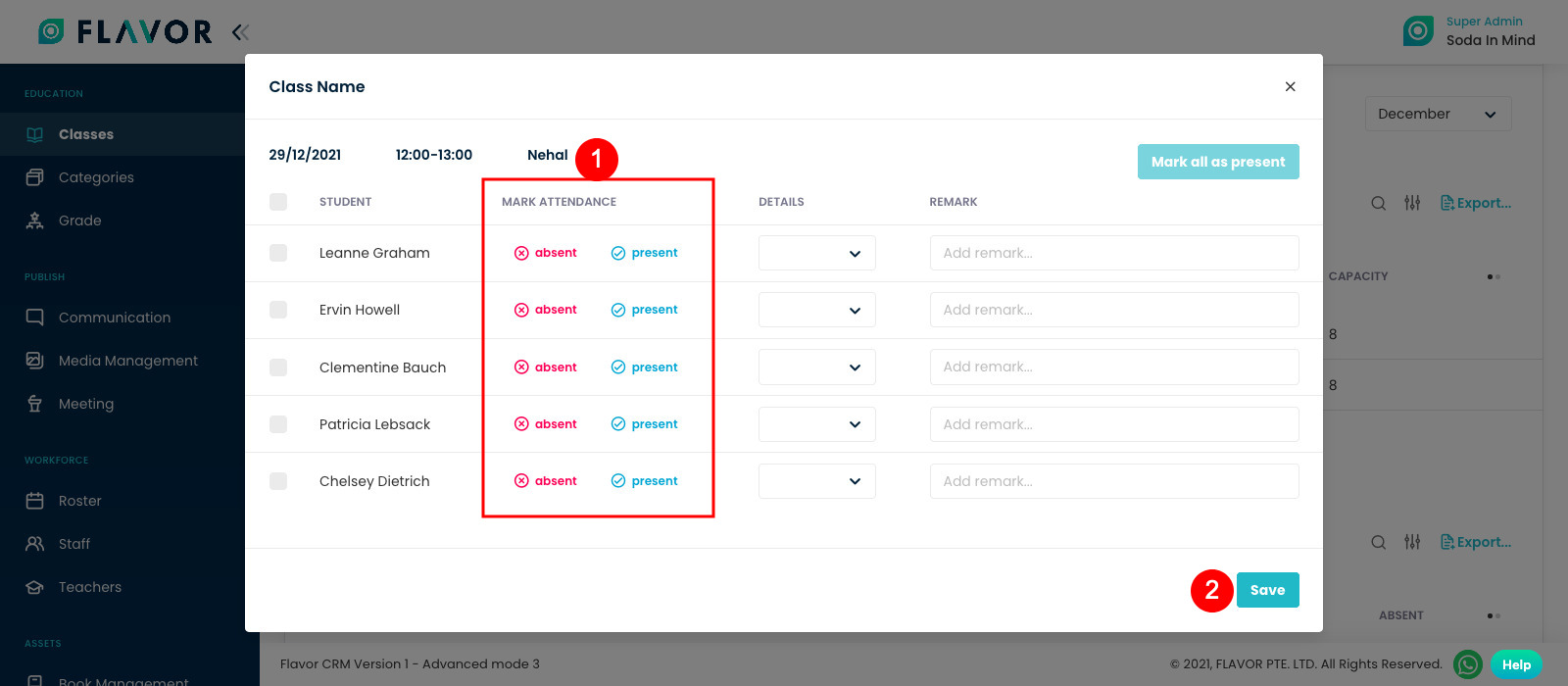
Task: Tick the Leanne Graham checkbox
Action: (278, 253)
